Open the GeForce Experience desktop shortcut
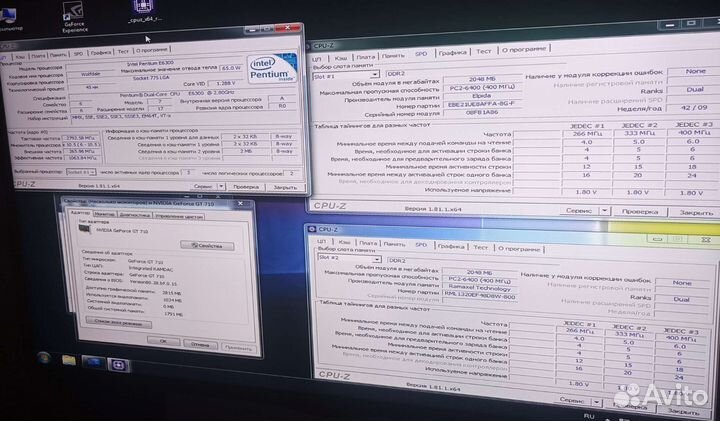The image size is (720, 421). 73,17
